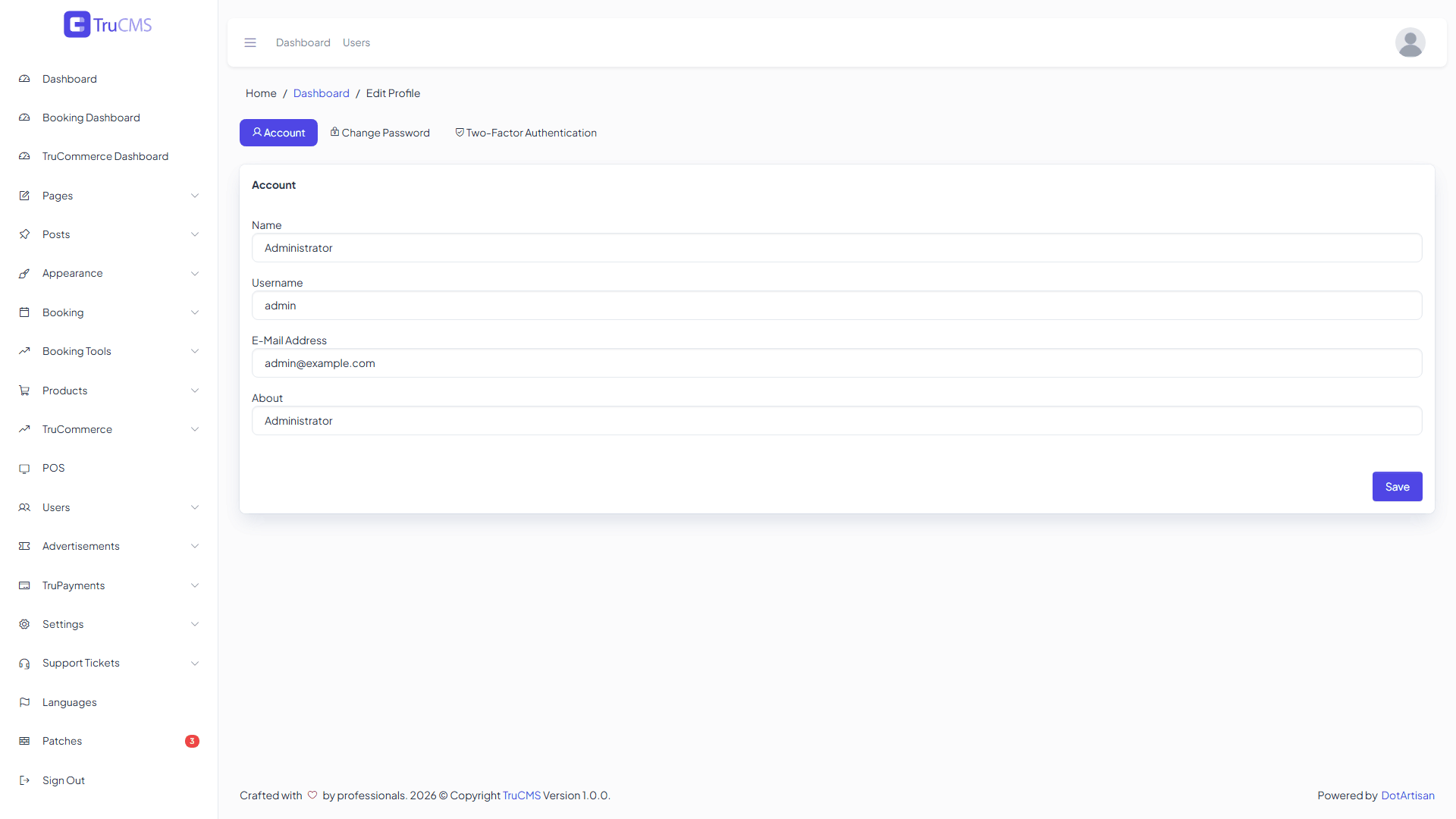Click the Languages flag icon
Viewport: 1456px width, 819px height.
[24, 702]
